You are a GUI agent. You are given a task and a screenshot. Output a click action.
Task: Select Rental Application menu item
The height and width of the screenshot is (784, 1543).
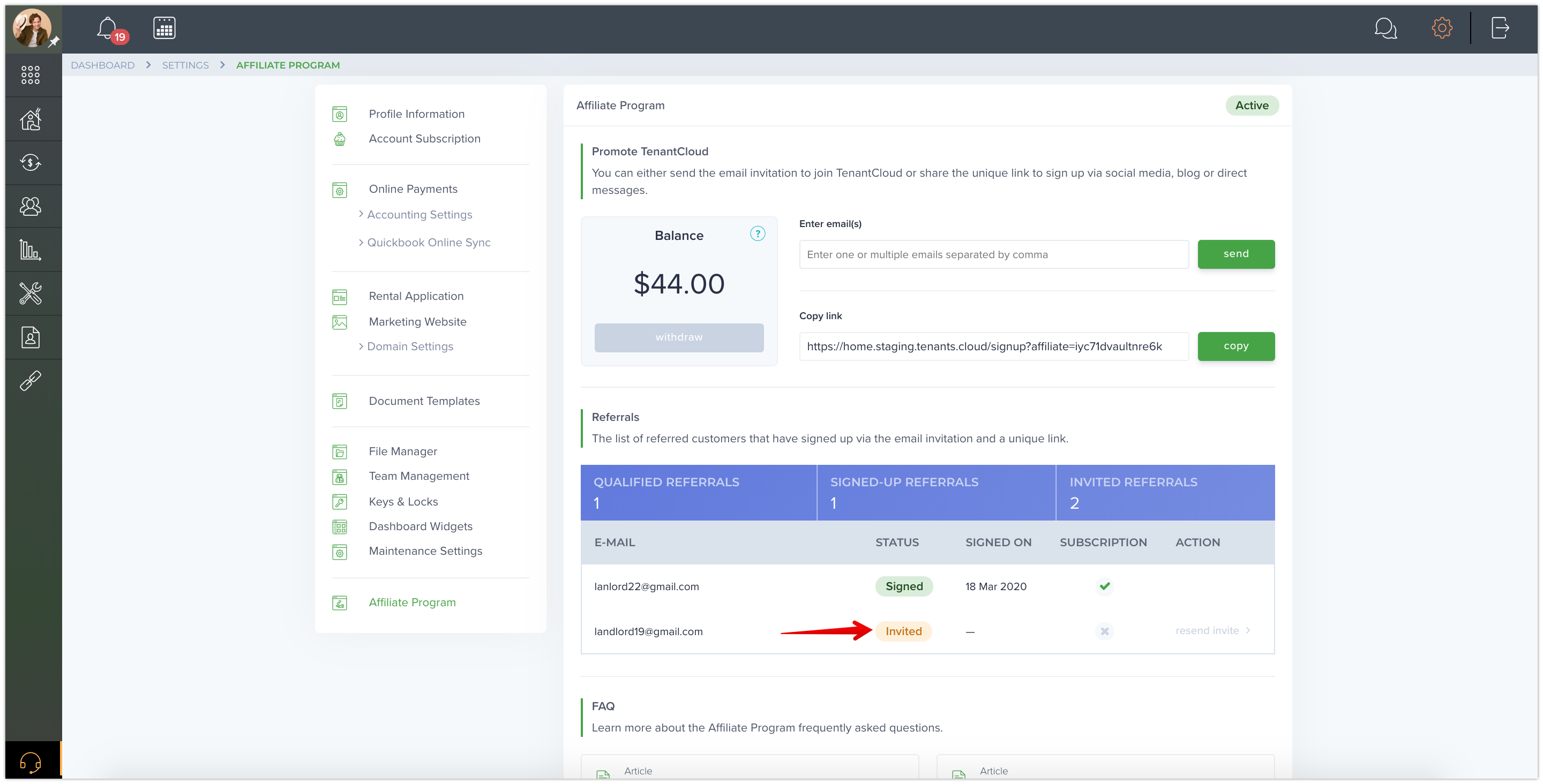[x=416, y=296]
